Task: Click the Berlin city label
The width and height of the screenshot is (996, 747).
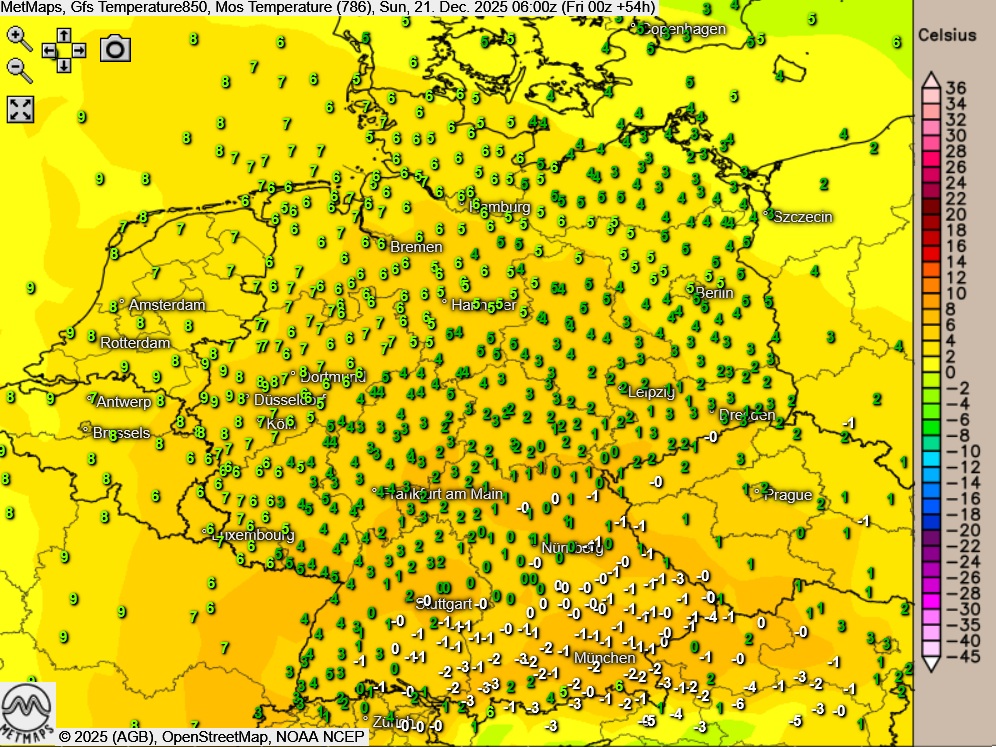Action: click(714, 293)
